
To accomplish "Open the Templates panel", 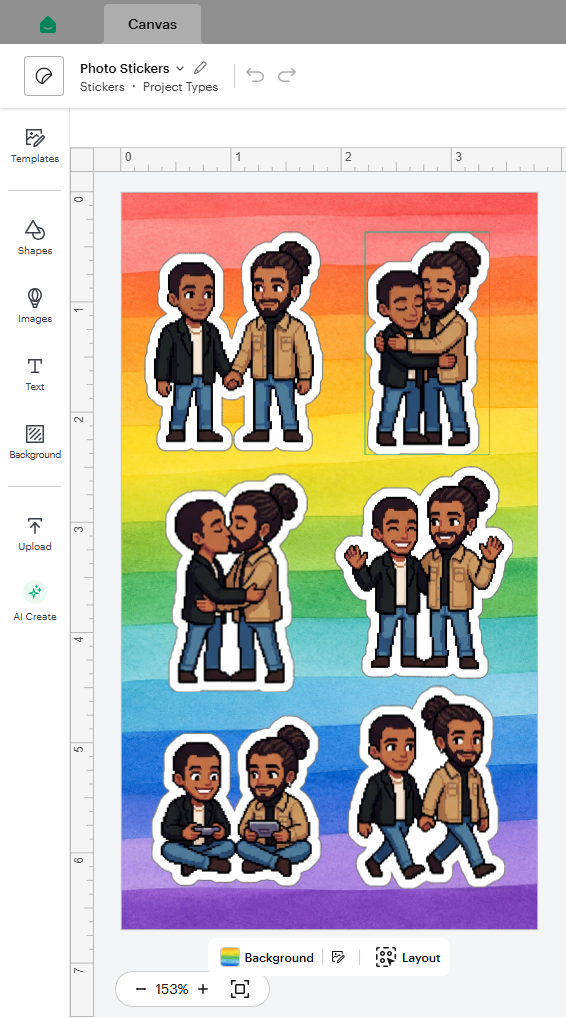I will pyautogui.click(x=34, y=146).
